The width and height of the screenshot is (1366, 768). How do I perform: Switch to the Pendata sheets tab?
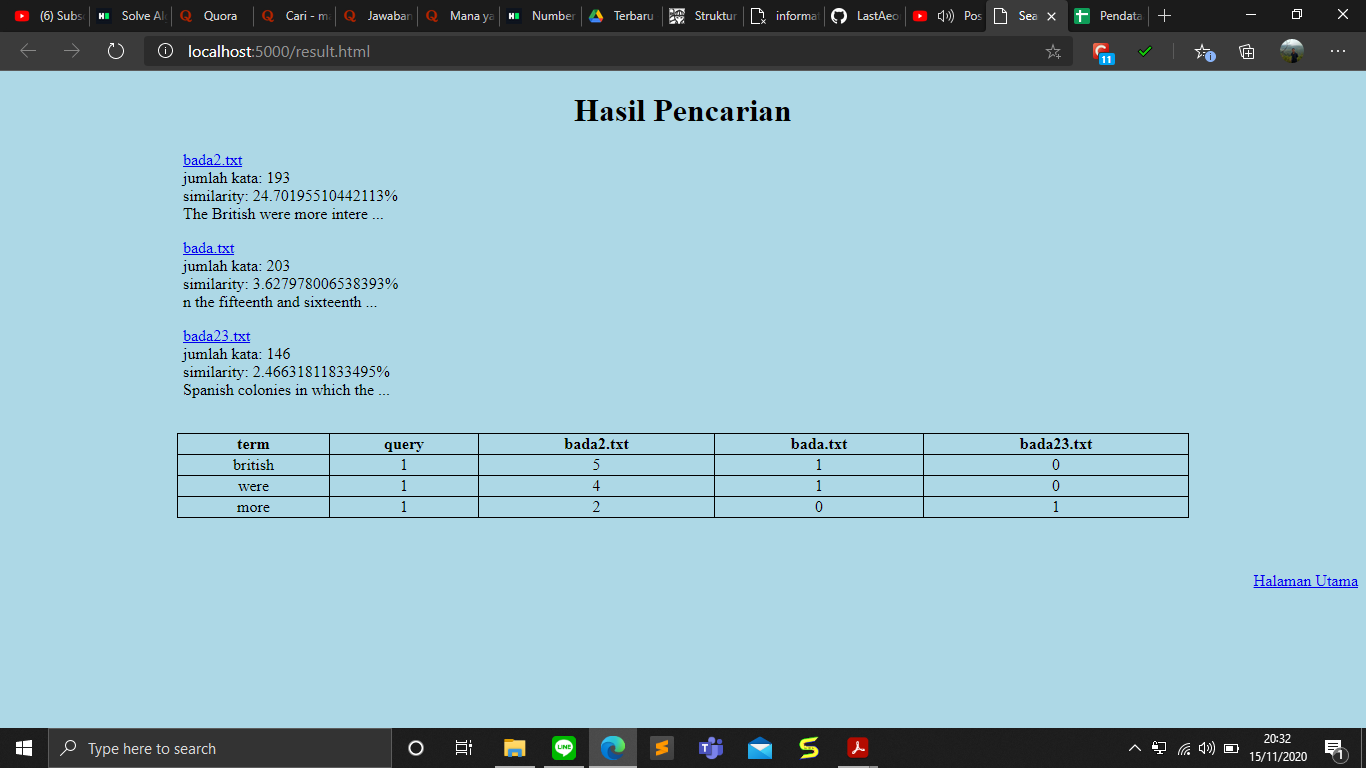[1108, 16]
